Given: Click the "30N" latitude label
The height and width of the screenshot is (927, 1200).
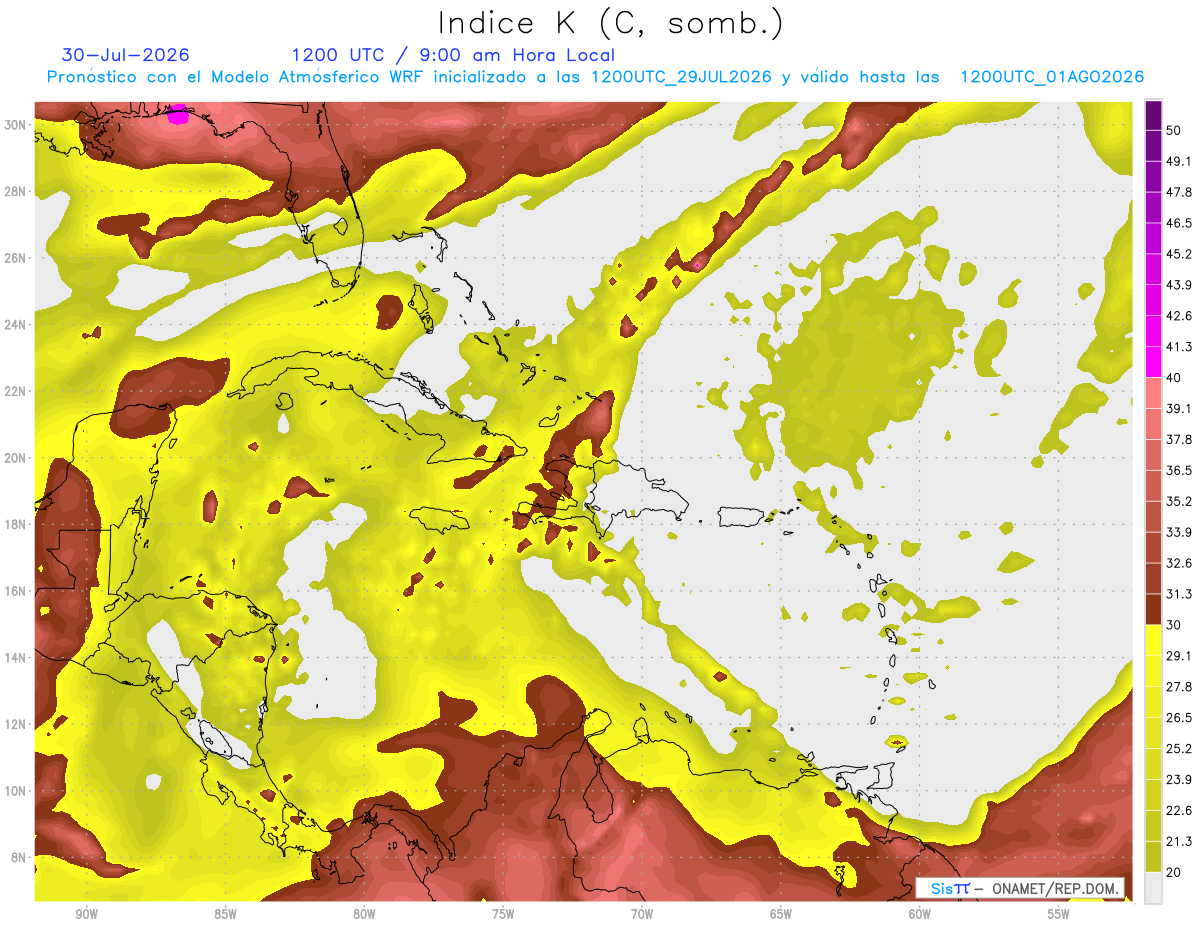Looking at the screenshot, I should (16, 124).
